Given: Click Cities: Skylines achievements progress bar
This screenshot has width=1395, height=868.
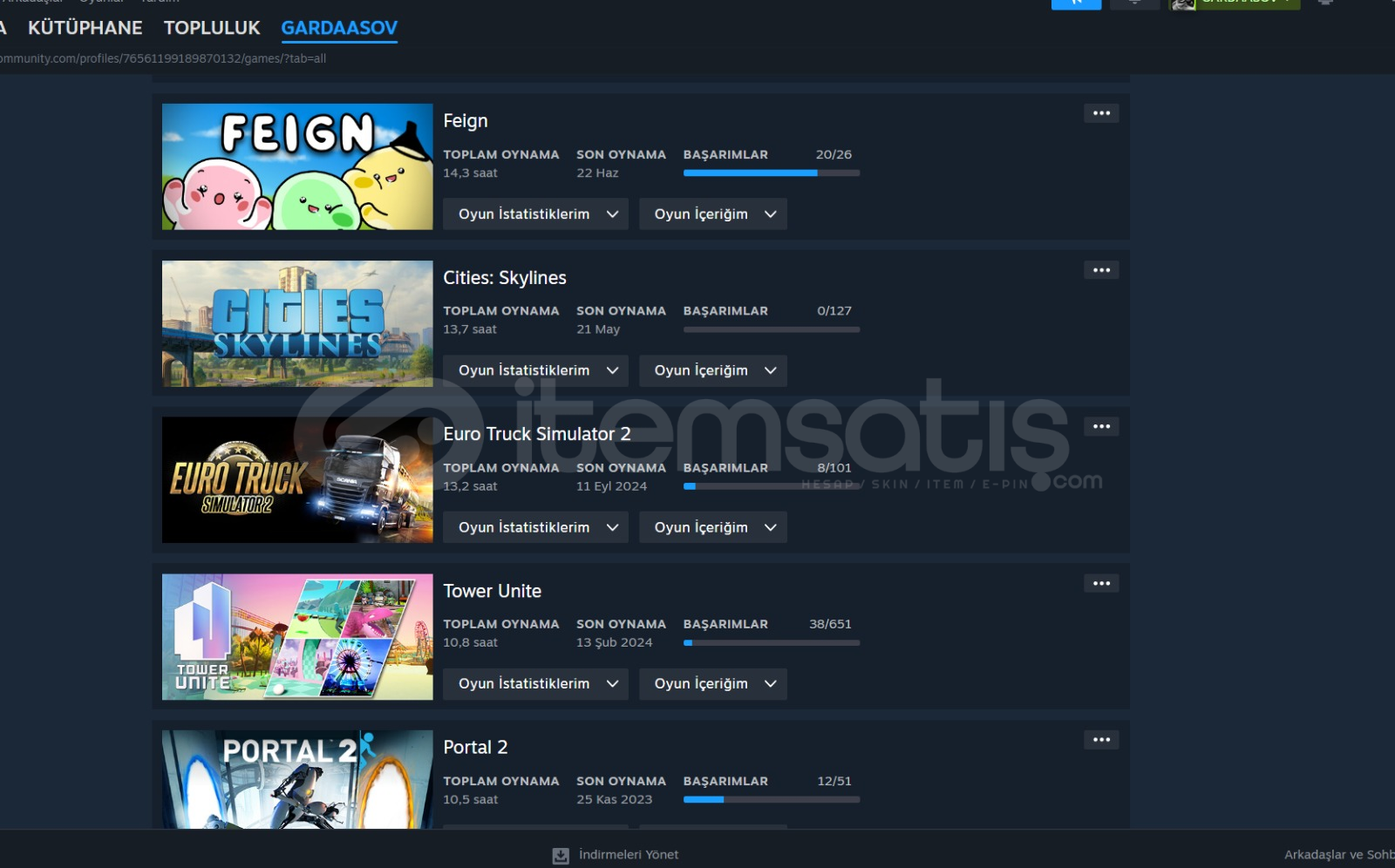Looking at the screenshot, I should point(772,329).
